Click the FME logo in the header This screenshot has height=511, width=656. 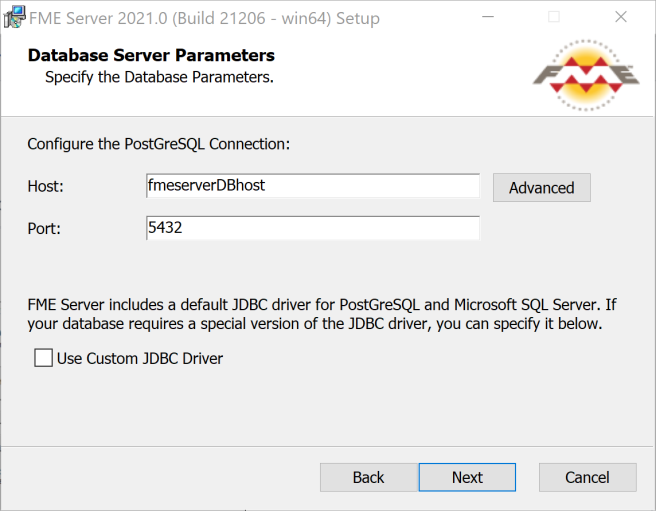point(585,77)
